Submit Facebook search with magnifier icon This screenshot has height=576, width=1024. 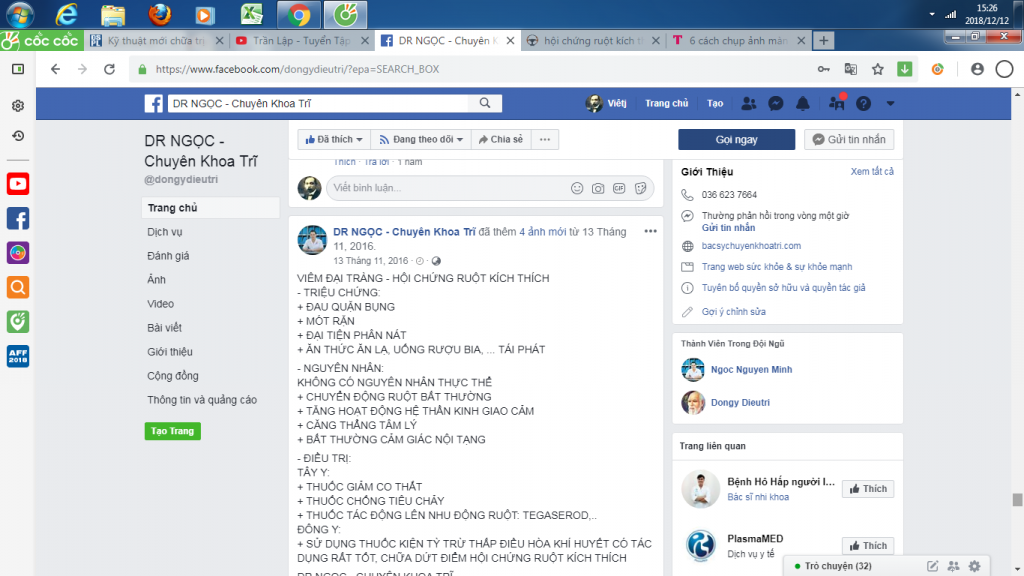[x=485, y=103]
